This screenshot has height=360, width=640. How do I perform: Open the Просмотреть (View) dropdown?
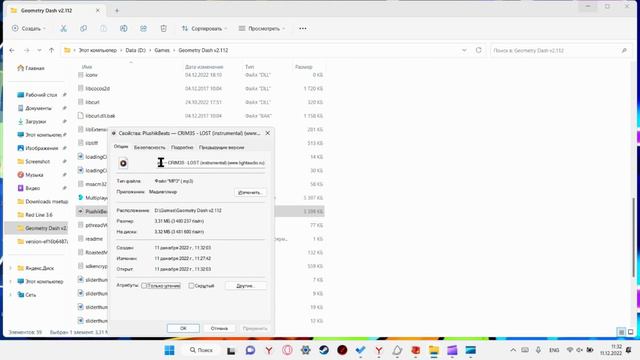[x=262, y=29]
